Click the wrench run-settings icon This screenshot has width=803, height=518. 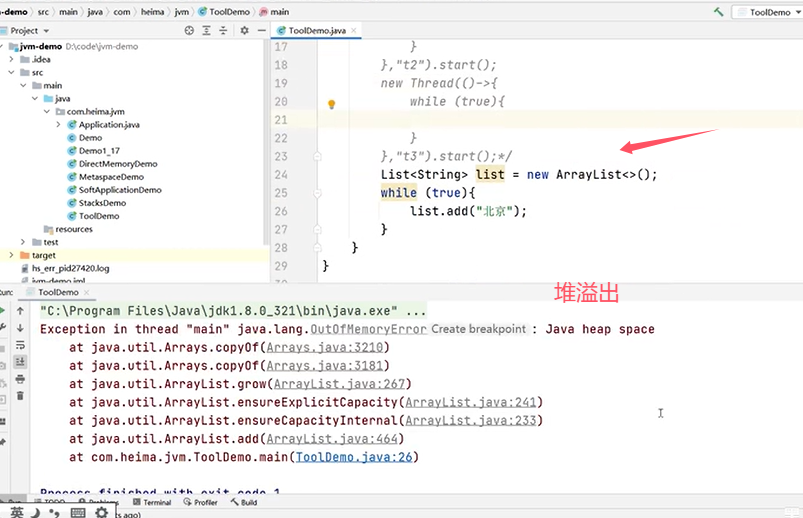coord(3,327)
